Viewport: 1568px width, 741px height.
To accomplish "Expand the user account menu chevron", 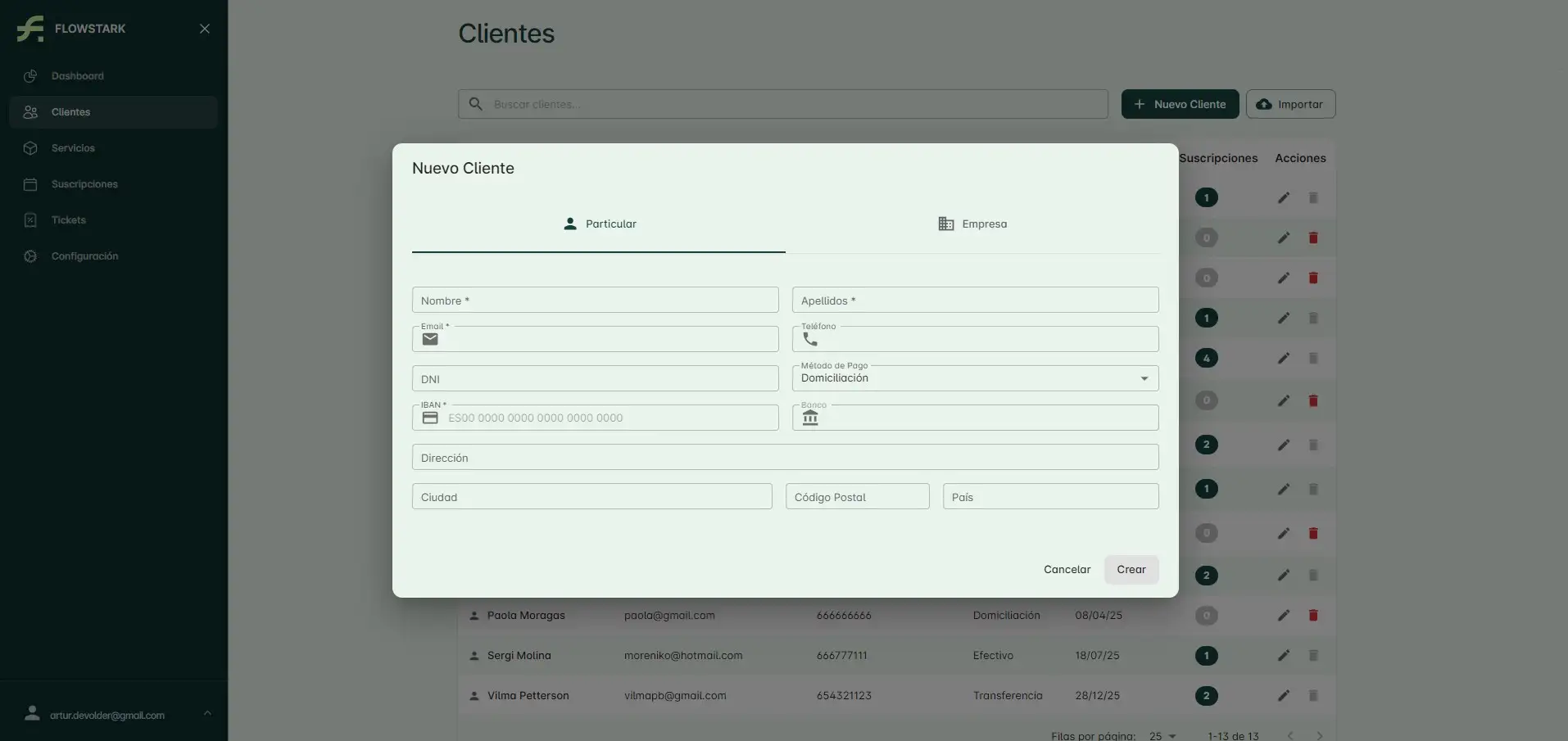I will tap(207, 713).
